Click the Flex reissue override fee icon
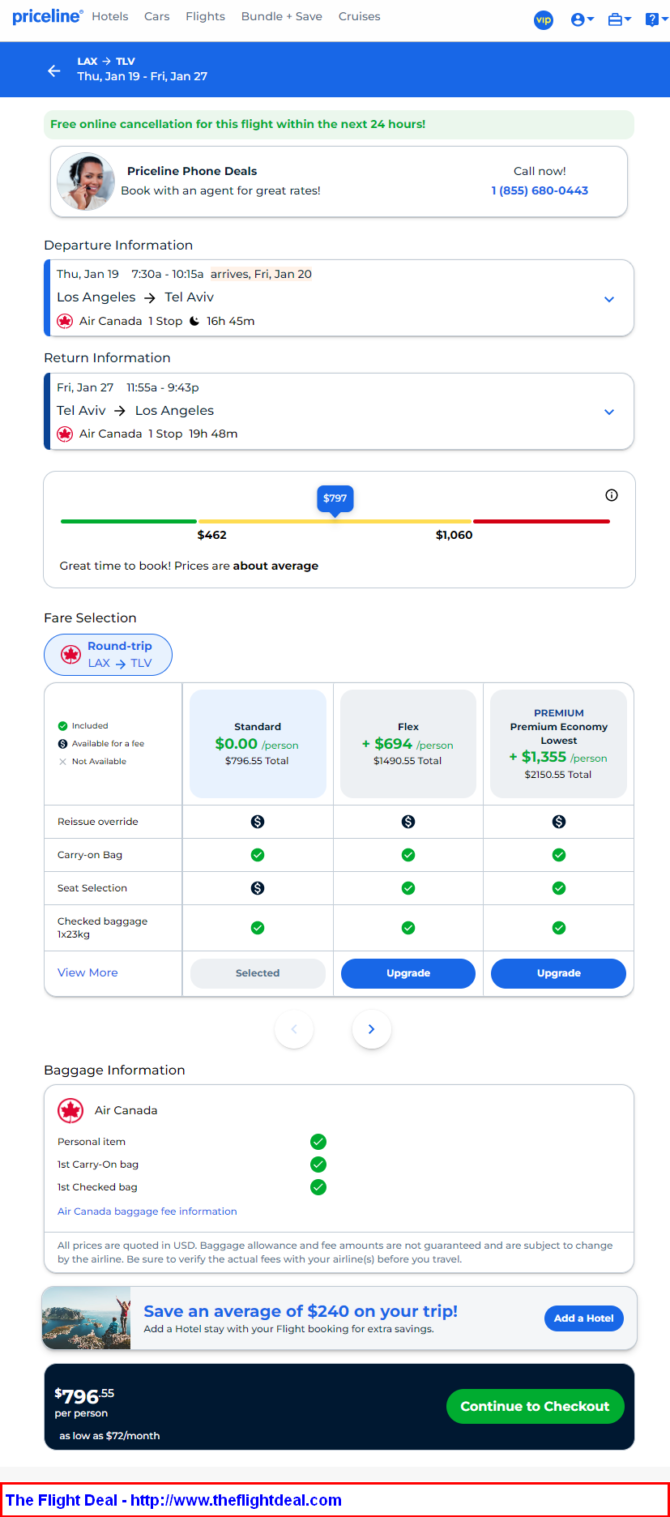 click(408, 822)
